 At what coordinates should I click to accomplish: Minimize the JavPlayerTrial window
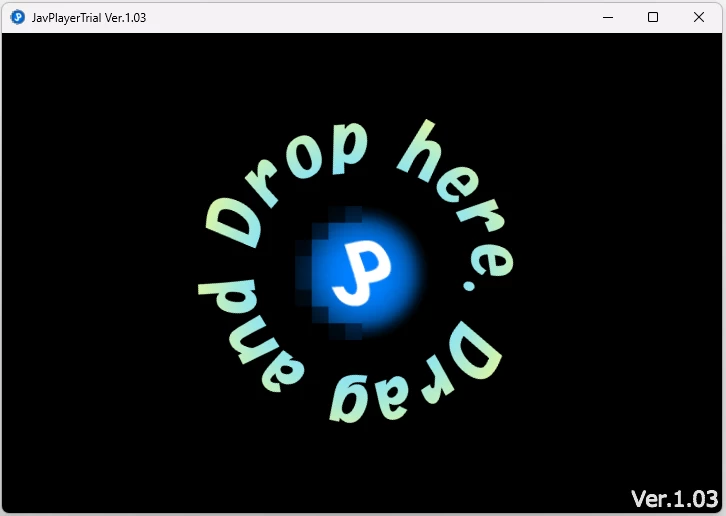click(607, 17)
